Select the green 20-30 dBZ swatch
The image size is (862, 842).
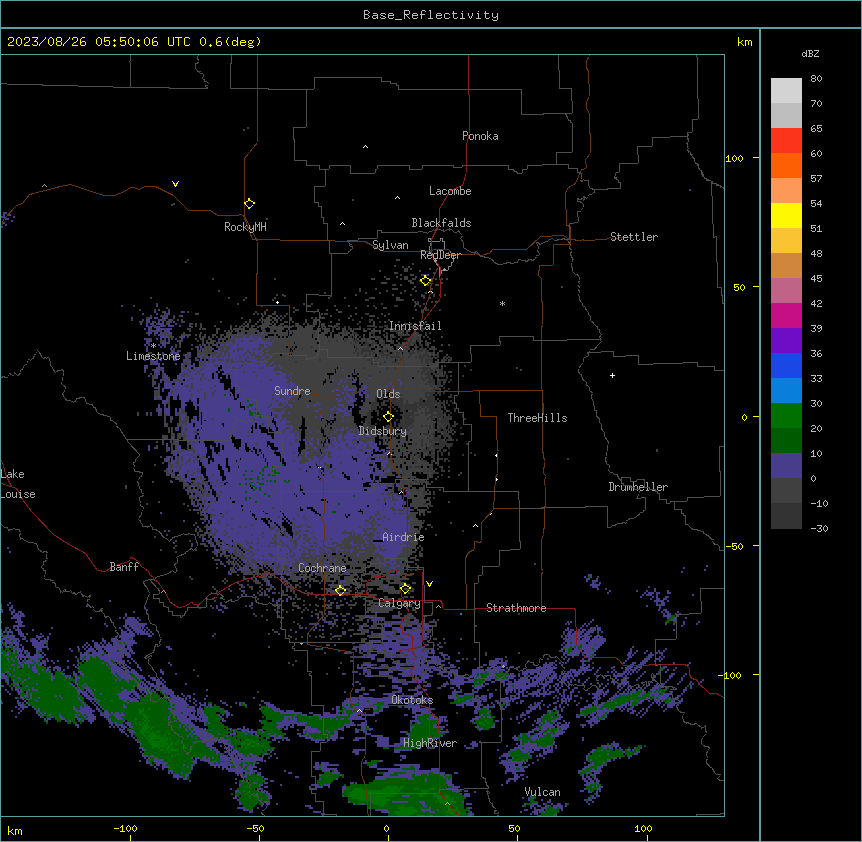point(786,416)
